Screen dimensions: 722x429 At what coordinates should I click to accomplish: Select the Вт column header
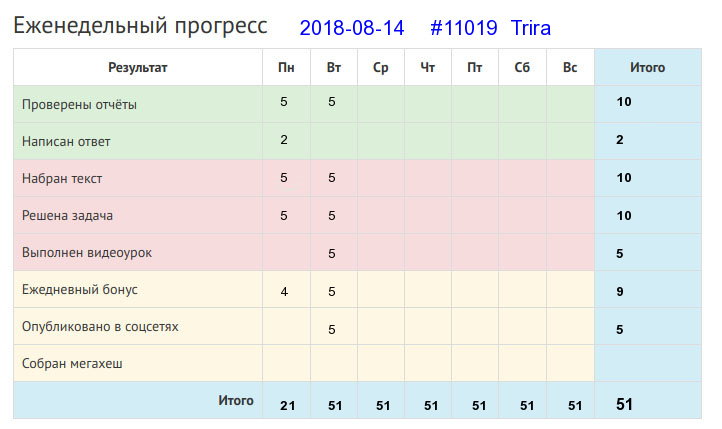point(334,68)
